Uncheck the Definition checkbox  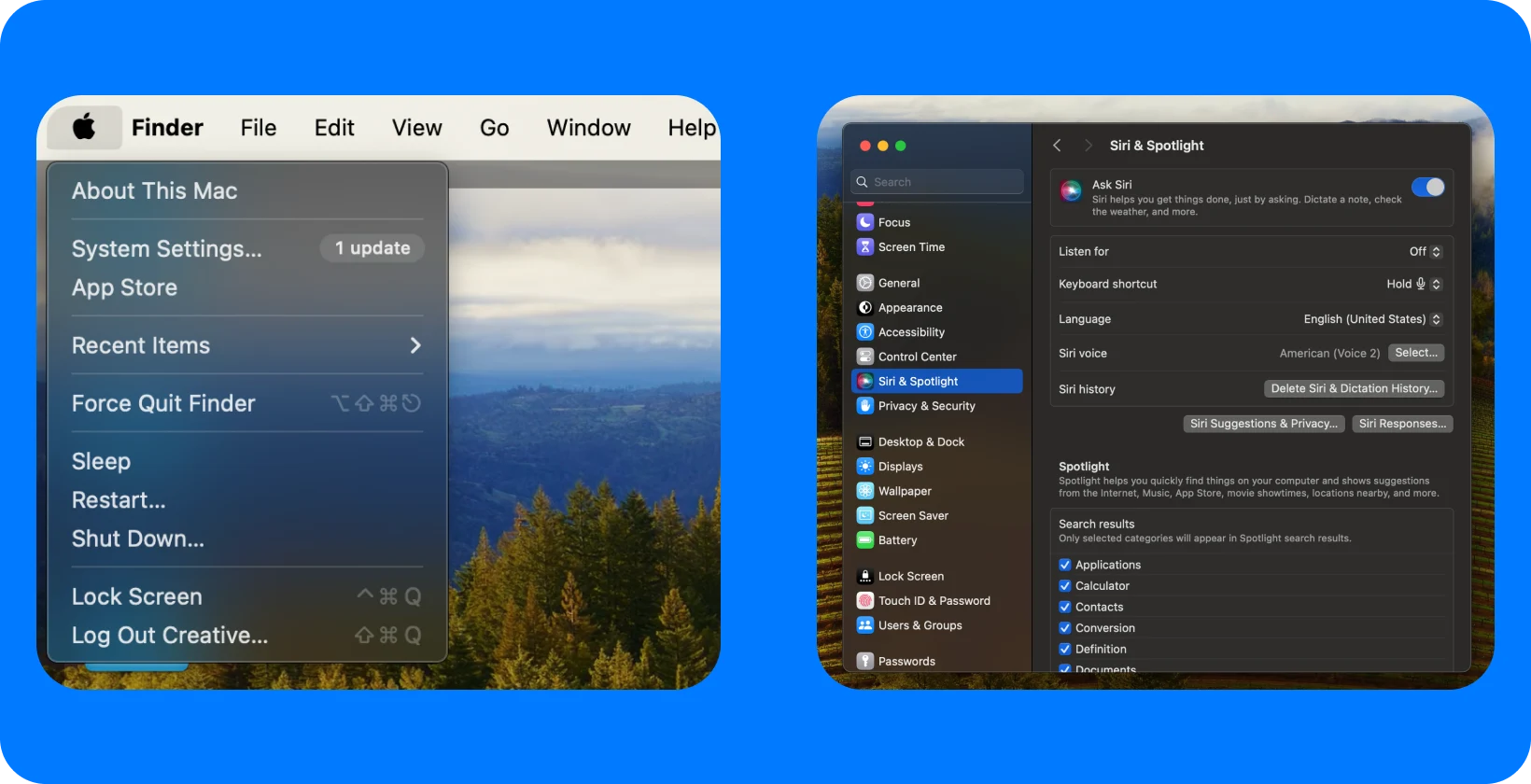pos(1065,649)
